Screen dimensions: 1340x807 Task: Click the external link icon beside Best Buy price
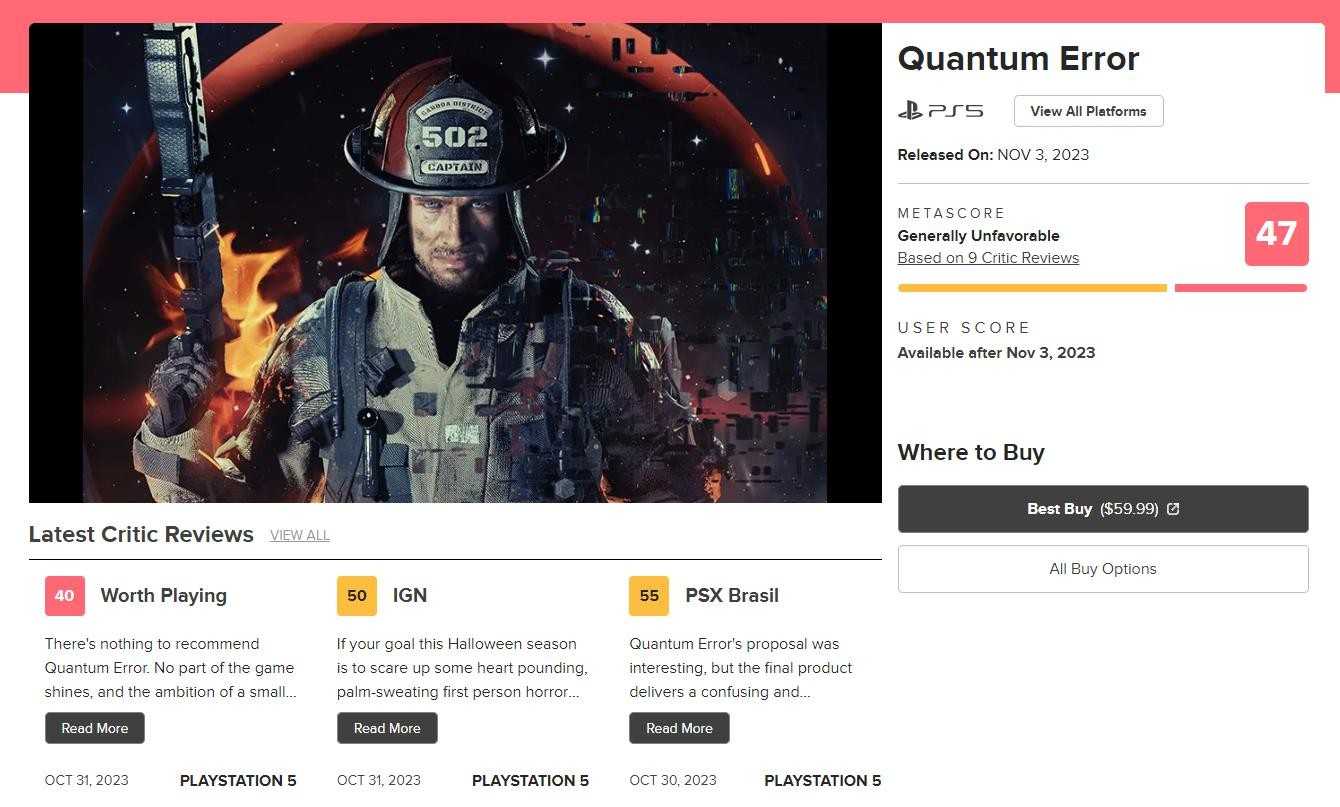click(x=1173, y=509)
